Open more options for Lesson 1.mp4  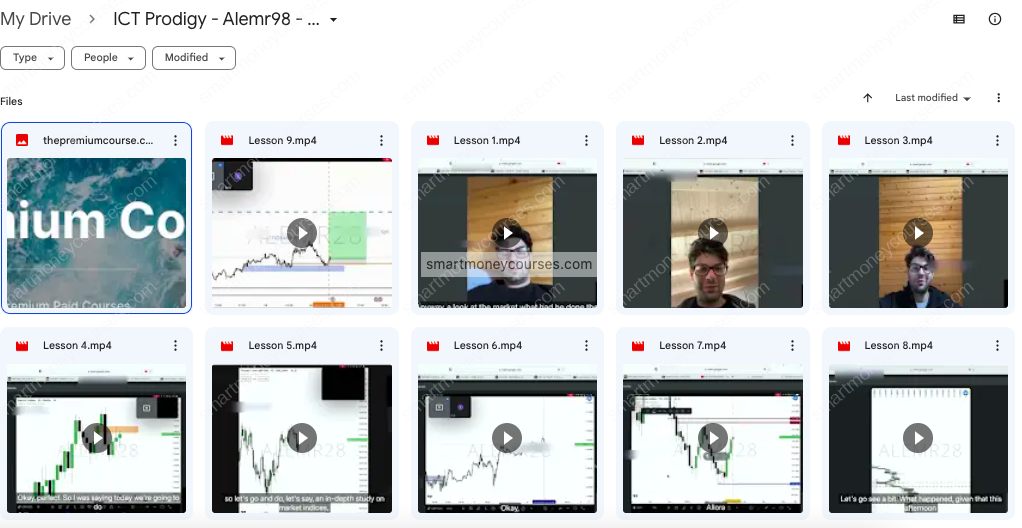click(x=586, y=141)
